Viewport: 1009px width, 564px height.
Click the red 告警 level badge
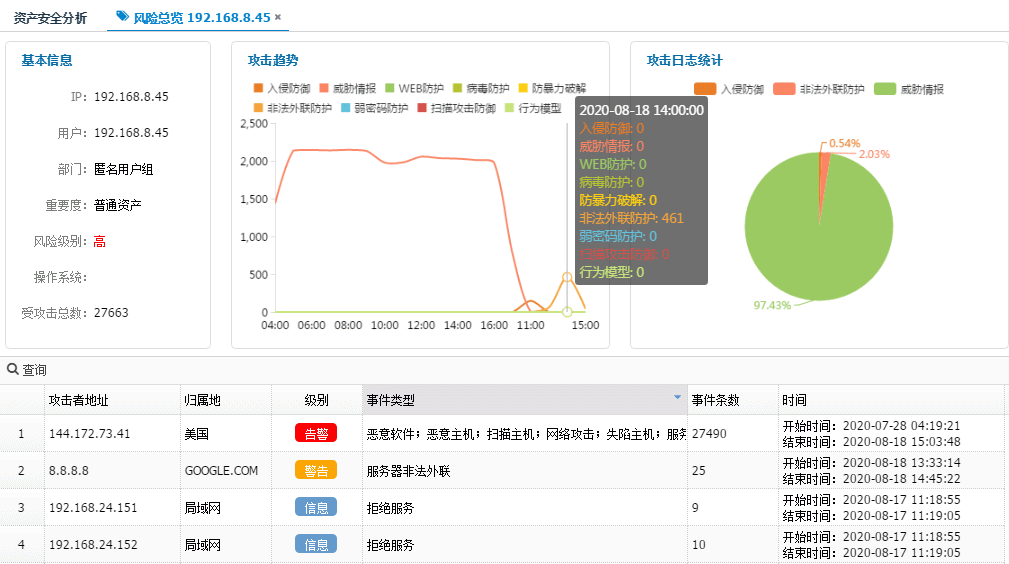[x=315, y=433]
